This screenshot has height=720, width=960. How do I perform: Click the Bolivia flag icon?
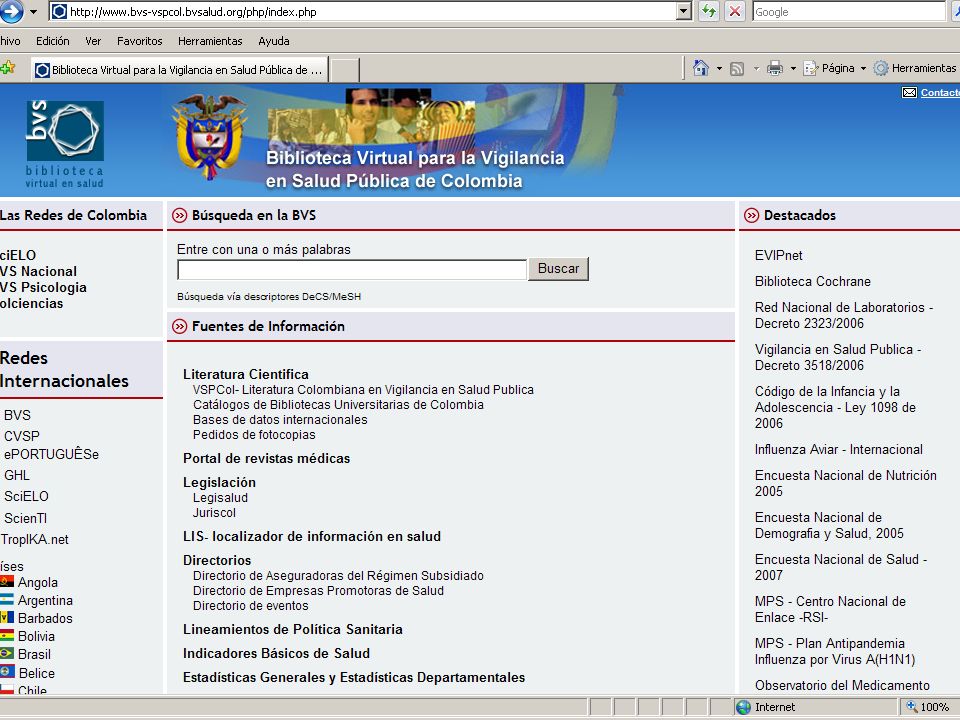click(7, 635)
